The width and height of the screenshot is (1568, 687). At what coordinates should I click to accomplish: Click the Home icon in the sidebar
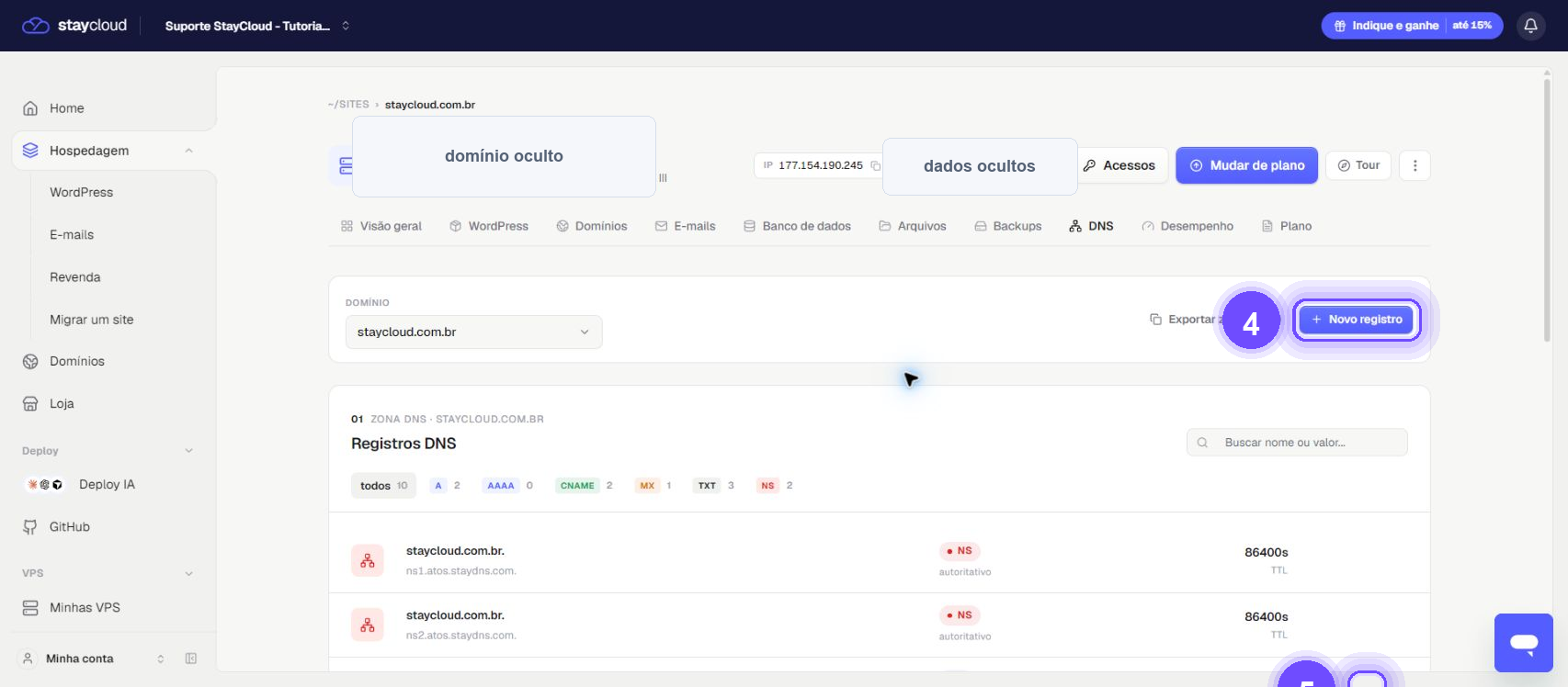click(30, 108)
